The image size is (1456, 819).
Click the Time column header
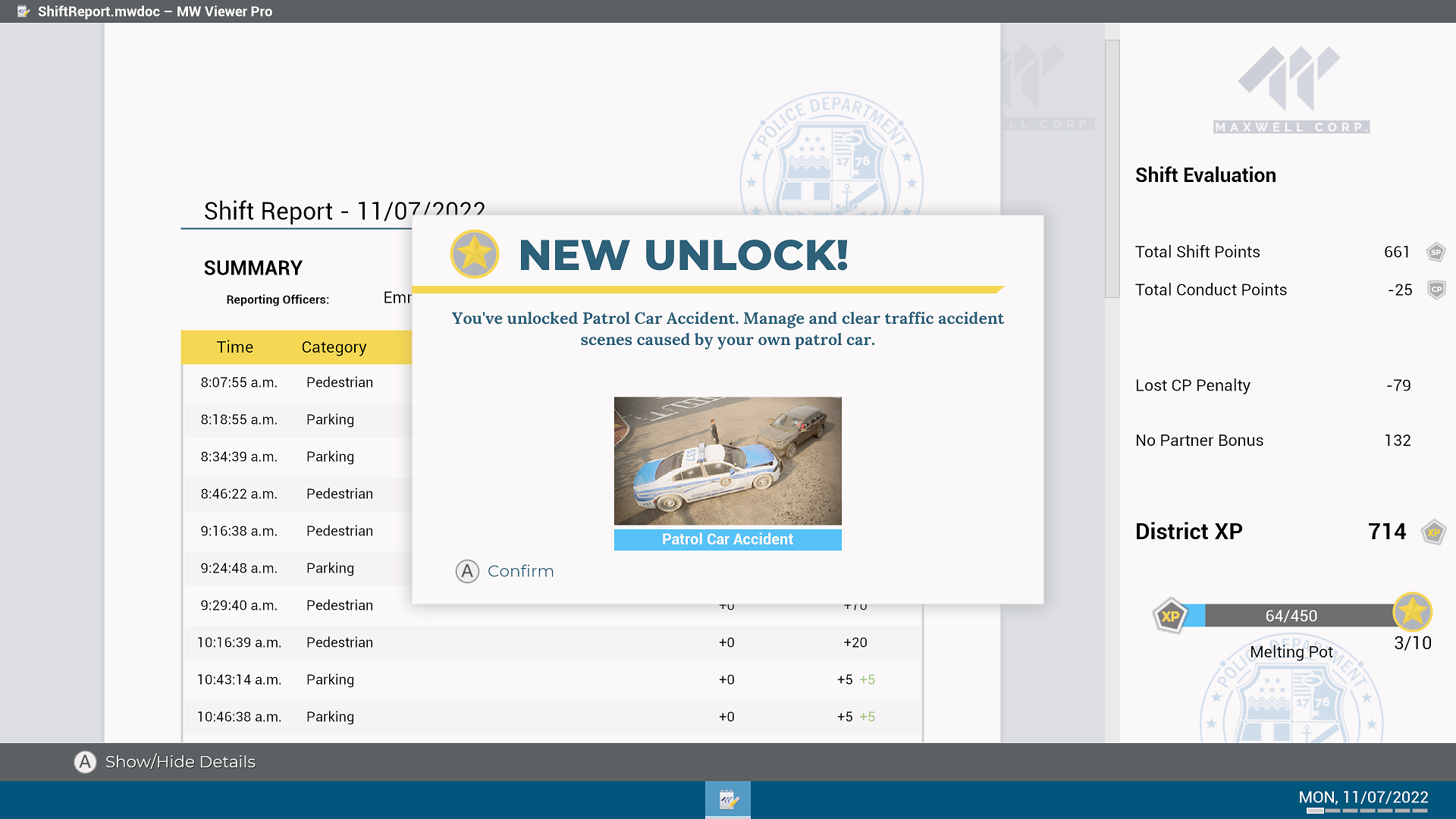(234, 347)
